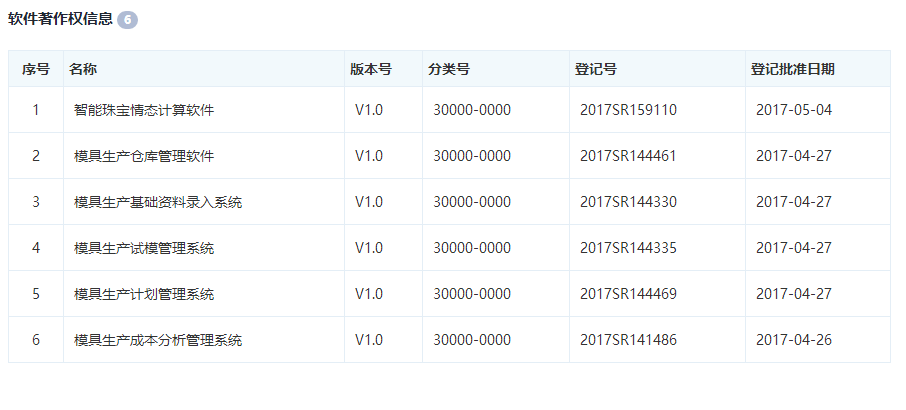Viewport: 906px width, 410px height.
Task: Click 模具生产计划管理系统 name
Action: (144, 294)
